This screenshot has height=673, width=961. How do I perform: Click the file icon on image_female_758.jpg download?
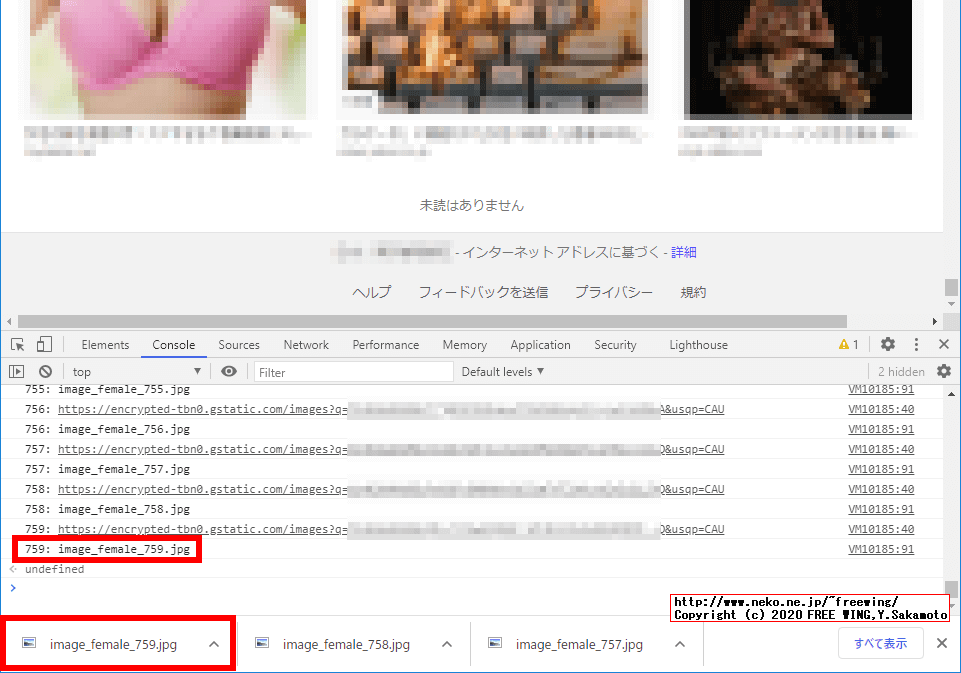pos(262,644)
